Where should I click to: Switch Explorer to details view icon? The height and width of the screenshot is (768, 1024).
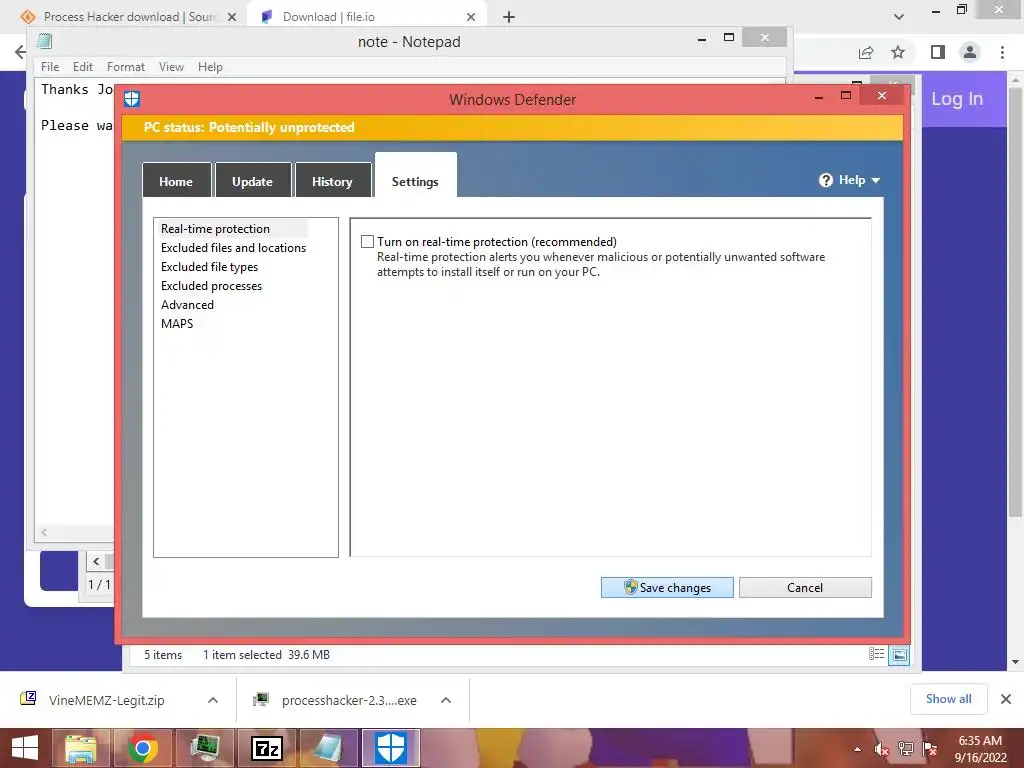coord(876,654)
